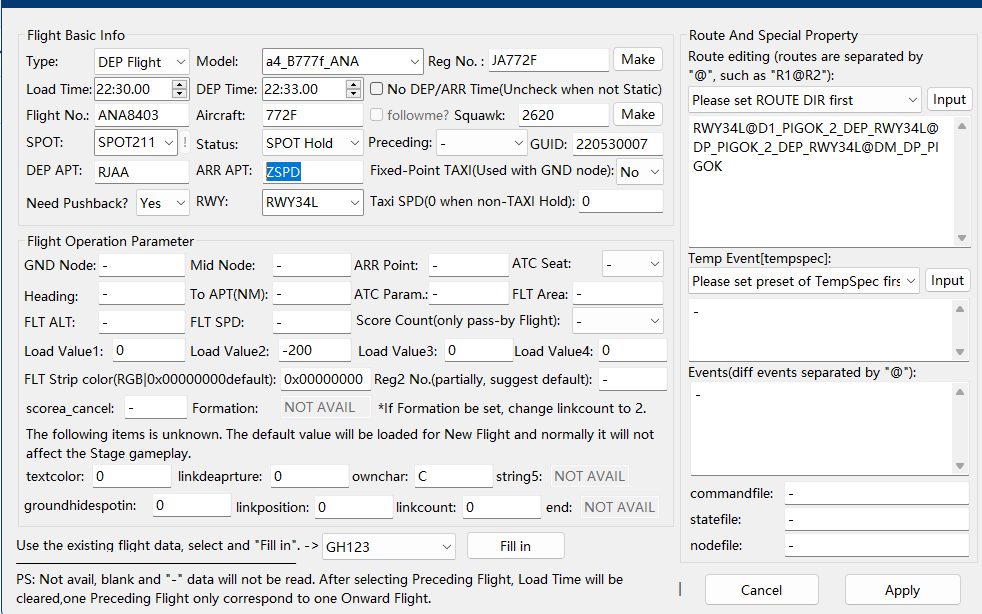Click the Load Time spinner arrows
This screenshot has height=614, width=982.
tap(180, 89)
